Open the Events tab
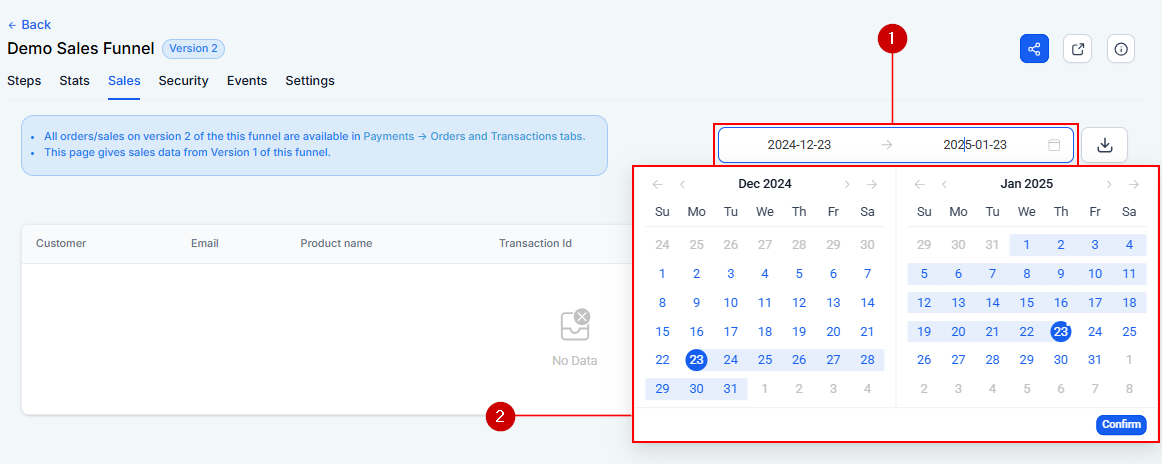Viewport: 1162px width, 464px height. pyautogui.click(x=247, y=81)
